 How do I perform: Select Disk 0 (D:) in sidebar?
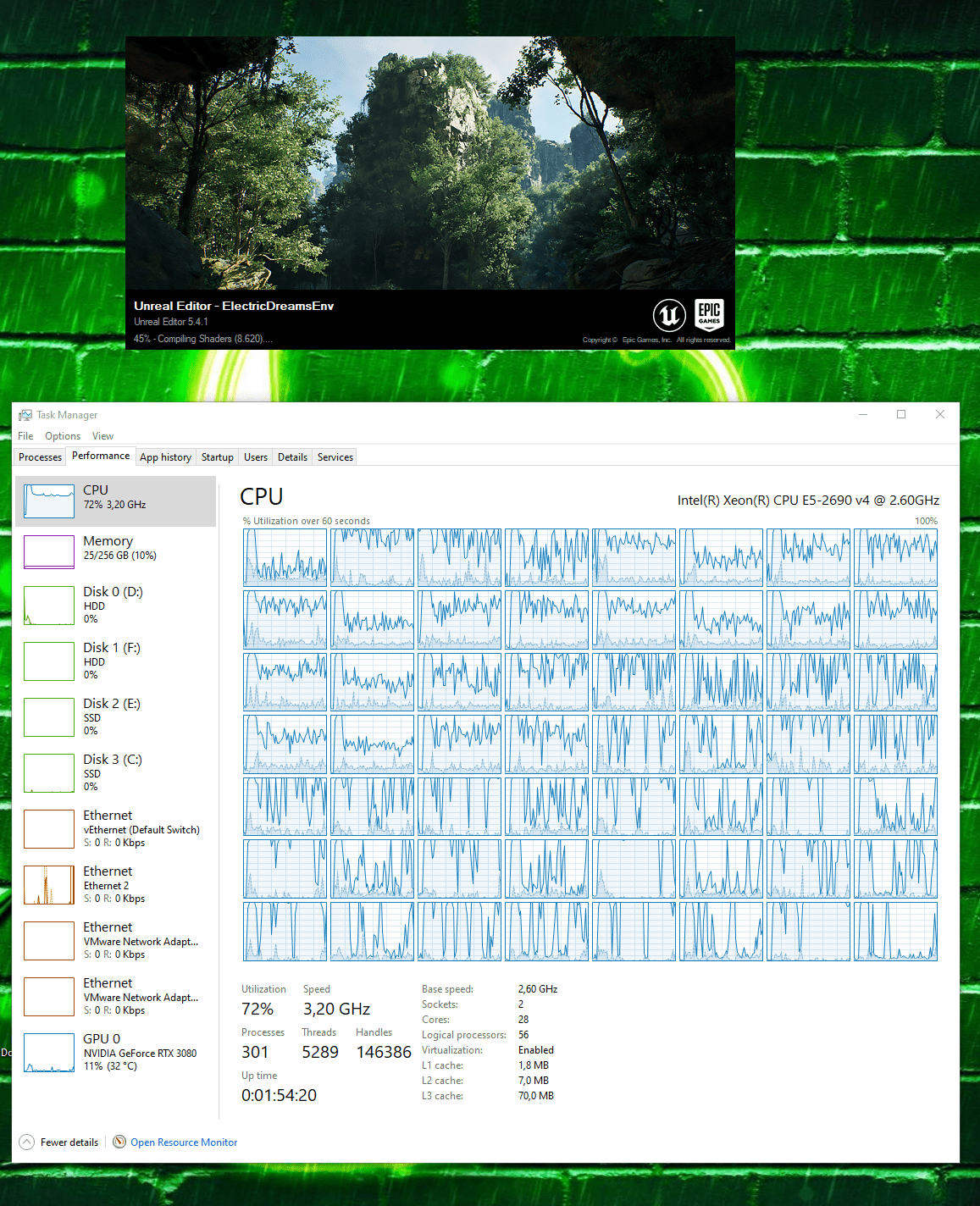pyautogui.click(x=116, y=606)
